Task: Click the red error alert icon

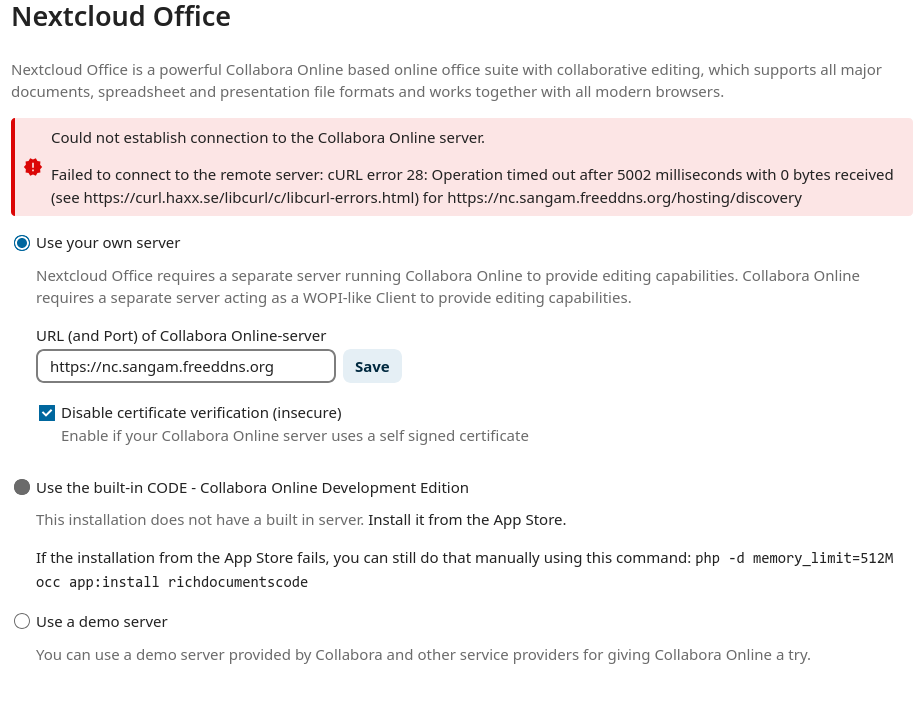Action: pyautogui.click(x=32, y=167)
